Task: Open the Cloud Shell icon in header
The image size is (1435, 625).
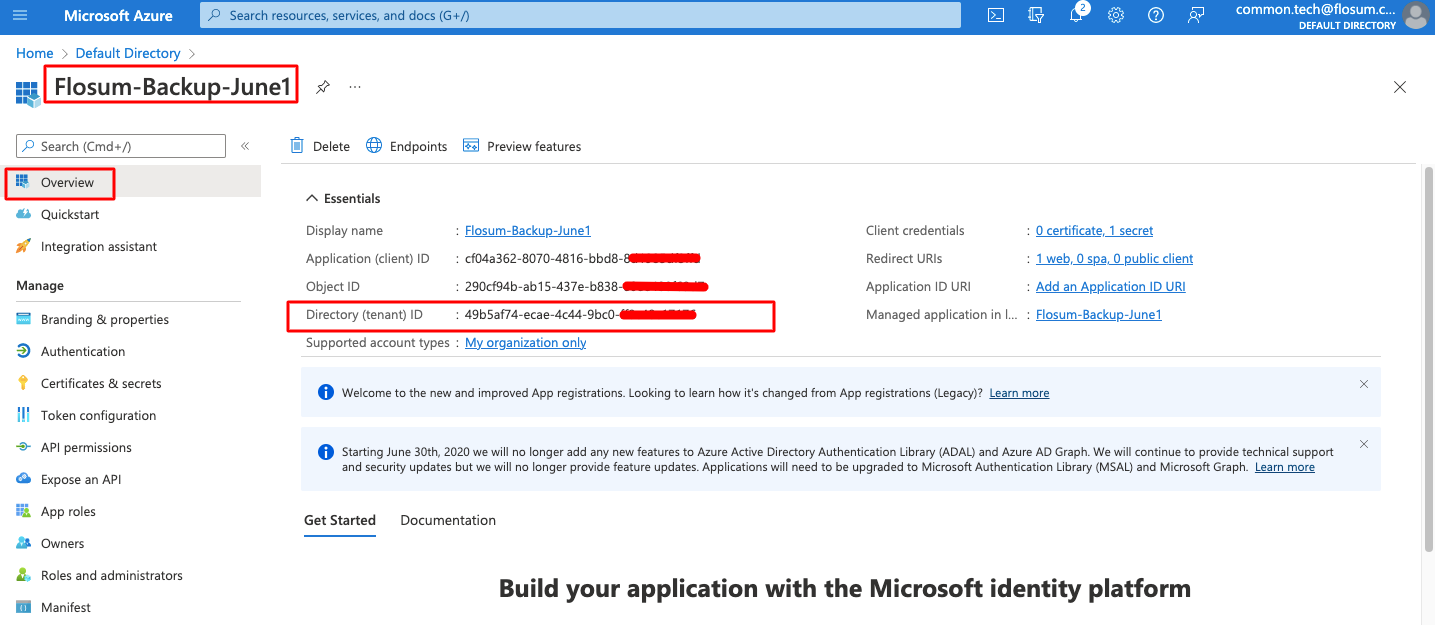Action: point(995,15)
